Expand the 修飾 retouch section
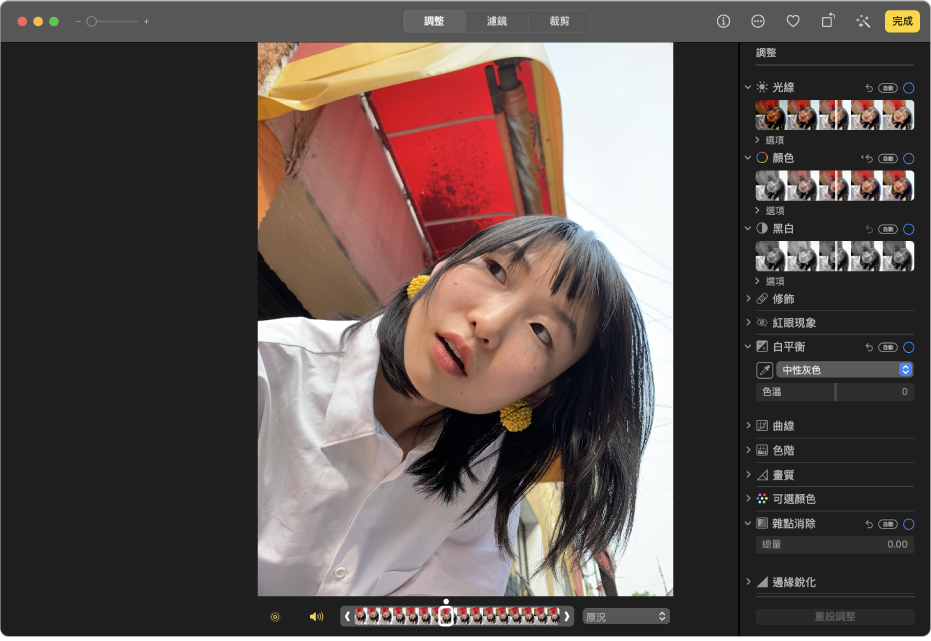 [748, 299]
